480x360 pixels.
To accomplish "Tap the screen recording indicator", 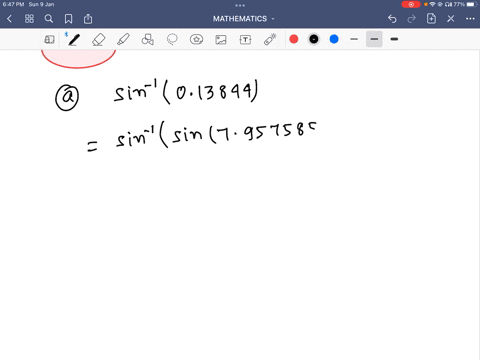I will click(411, 4).
